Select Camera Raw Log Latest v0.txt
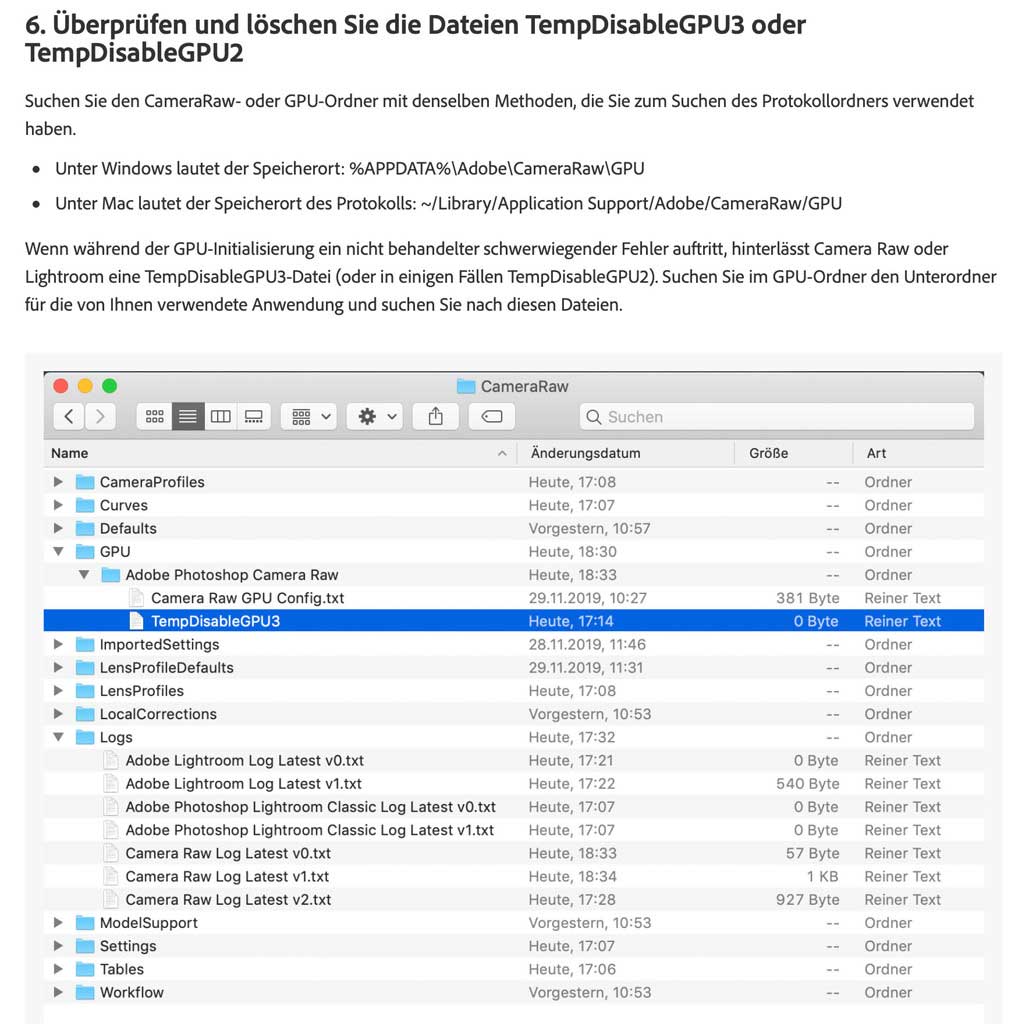 pos(228,853)
